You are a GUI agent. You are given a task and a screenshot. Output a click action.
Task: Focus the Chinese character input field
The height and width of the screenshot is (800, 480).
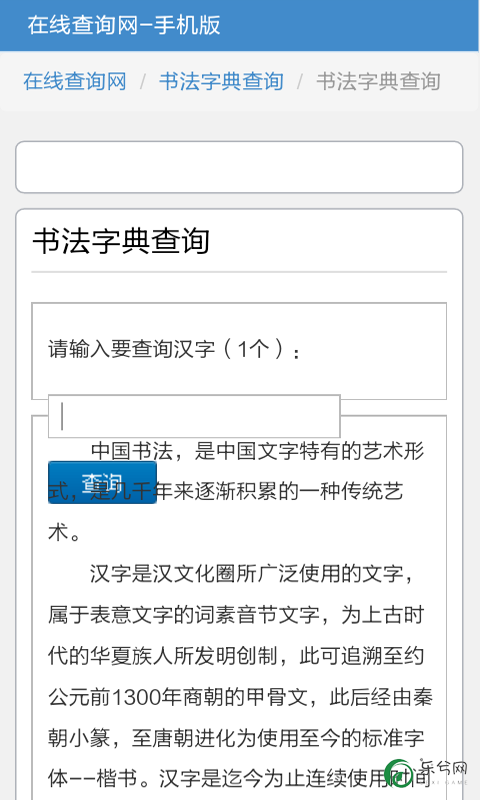(x=194, y=416)
